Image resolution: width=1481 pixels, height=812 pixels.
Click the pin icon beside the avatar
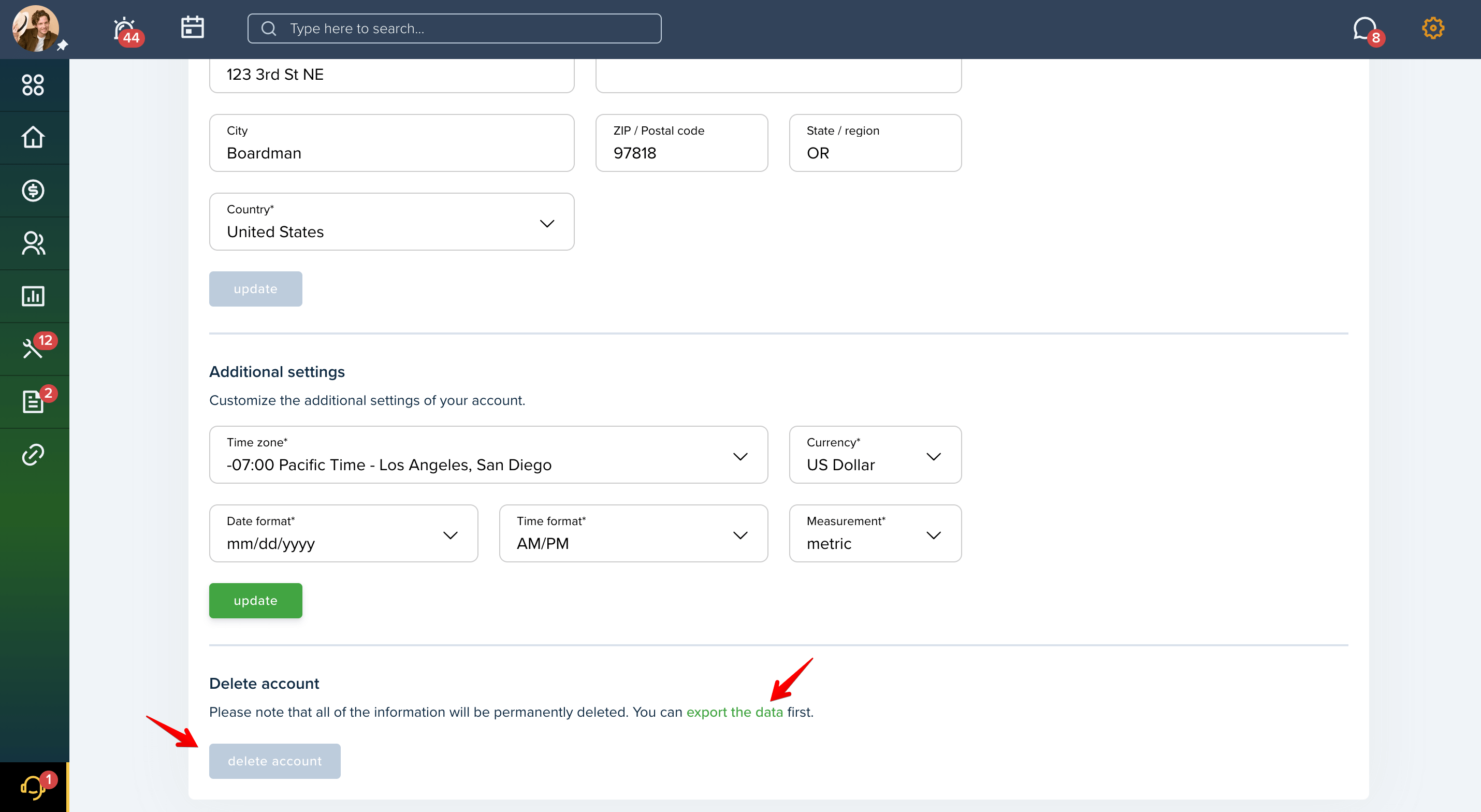tap(62, 45)
